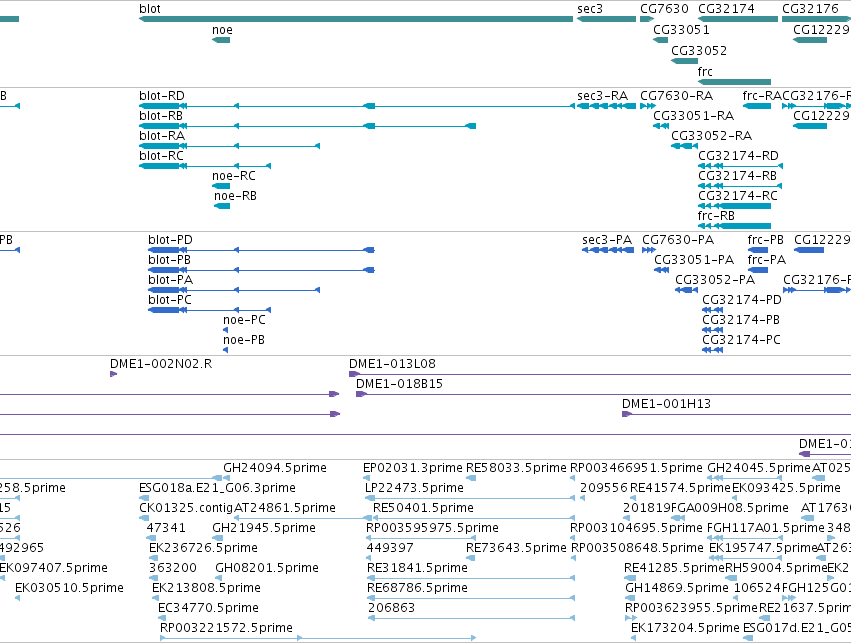851x643 pixels.
Task: Click EST EK030510.5prime
Action: [18, 599]
